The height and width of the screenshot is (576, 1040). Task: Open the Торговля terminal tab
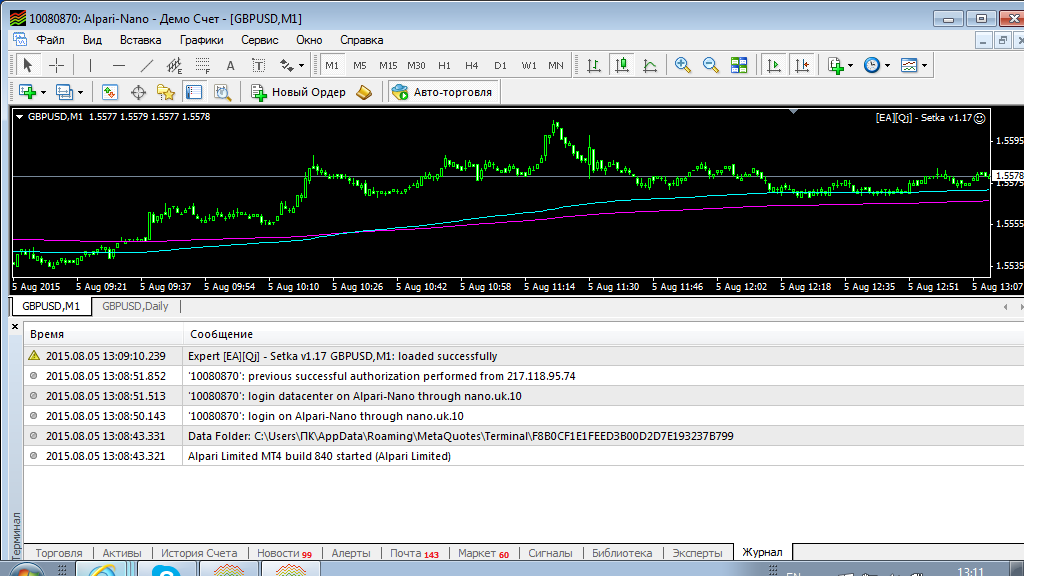tap(59, 553)
